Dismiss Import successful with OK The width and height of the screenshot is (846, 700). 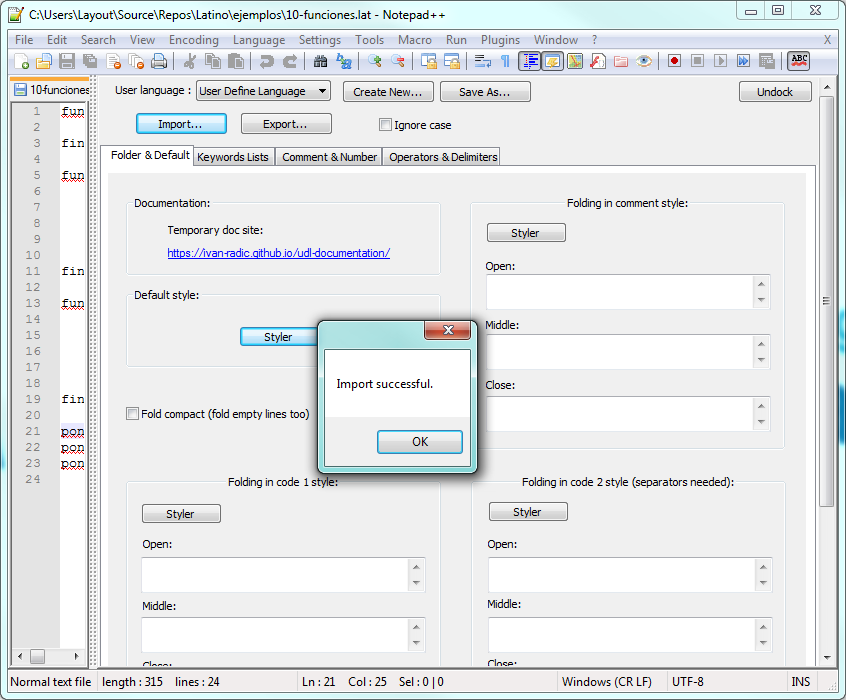419,441
